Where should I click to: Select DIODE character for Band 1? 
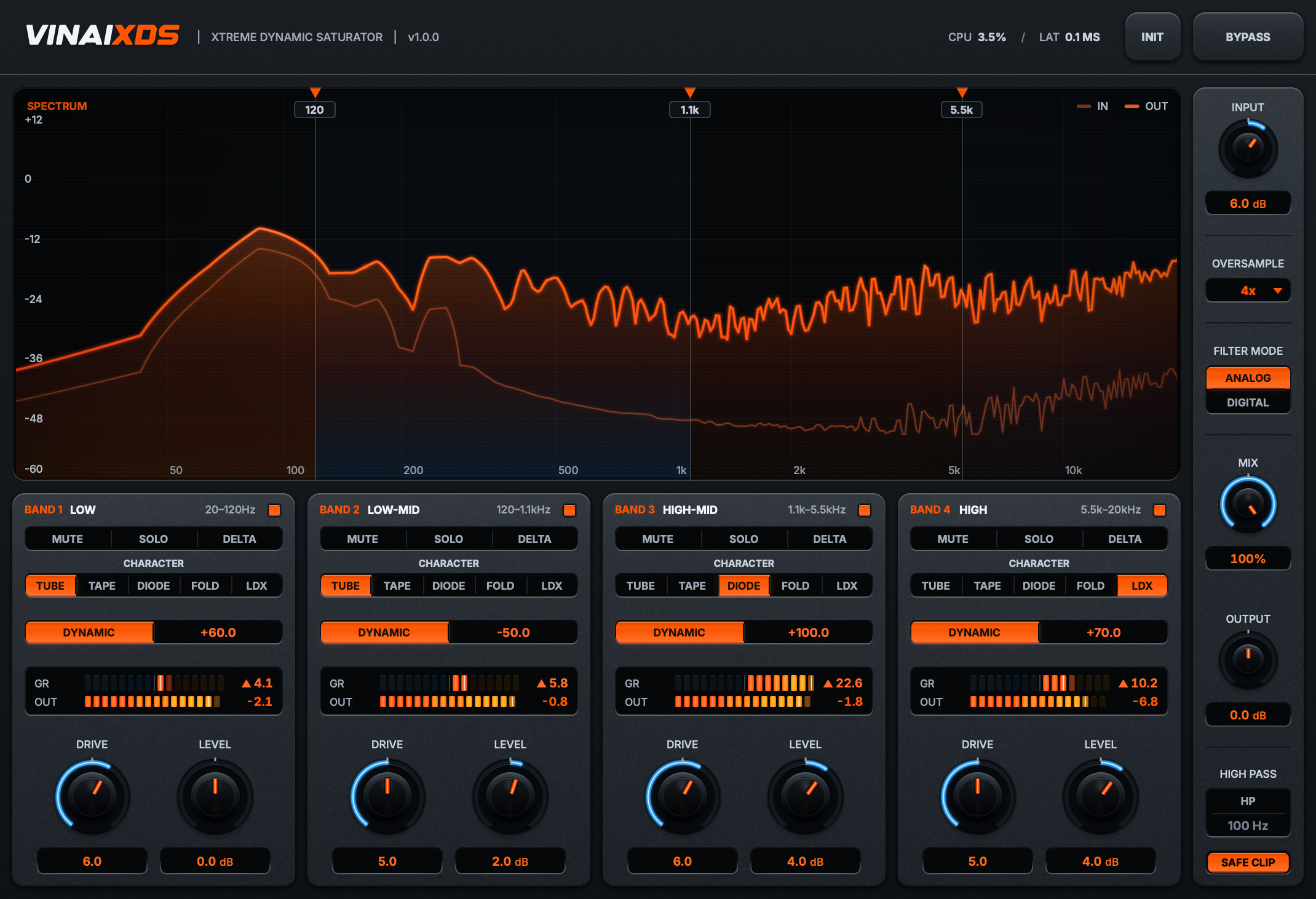[x=154, y=585]
